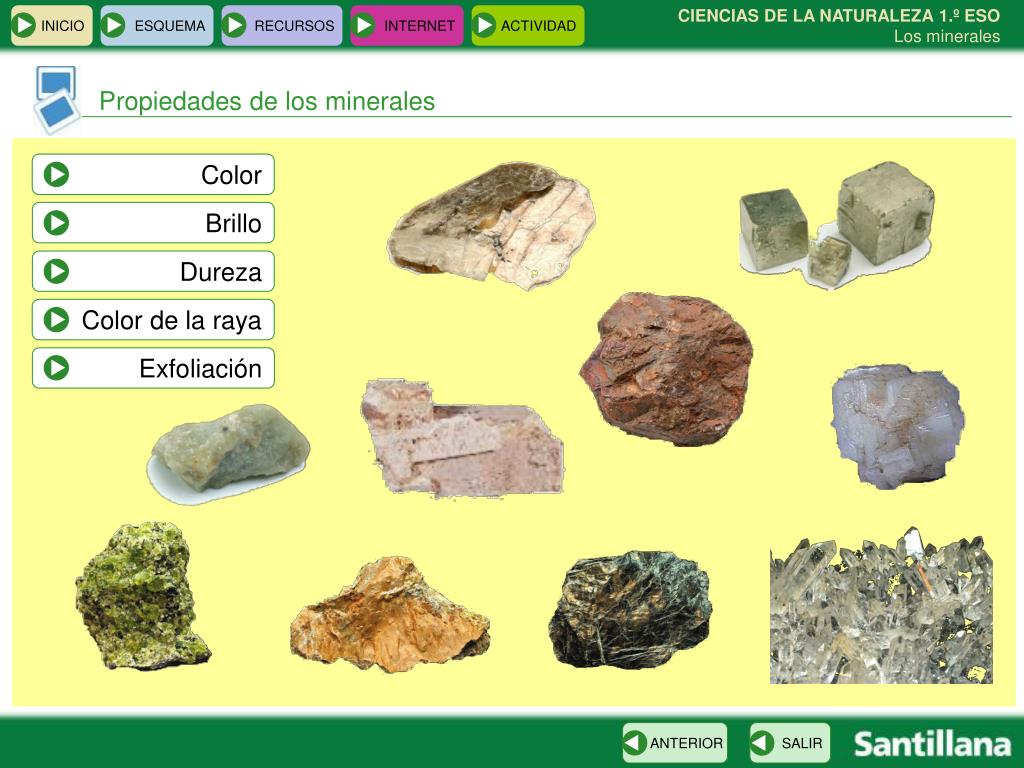The height and width of the screenshot is (768, 1024).
Task: Click the Propiedades de los minerales heading
Action: 267,101
